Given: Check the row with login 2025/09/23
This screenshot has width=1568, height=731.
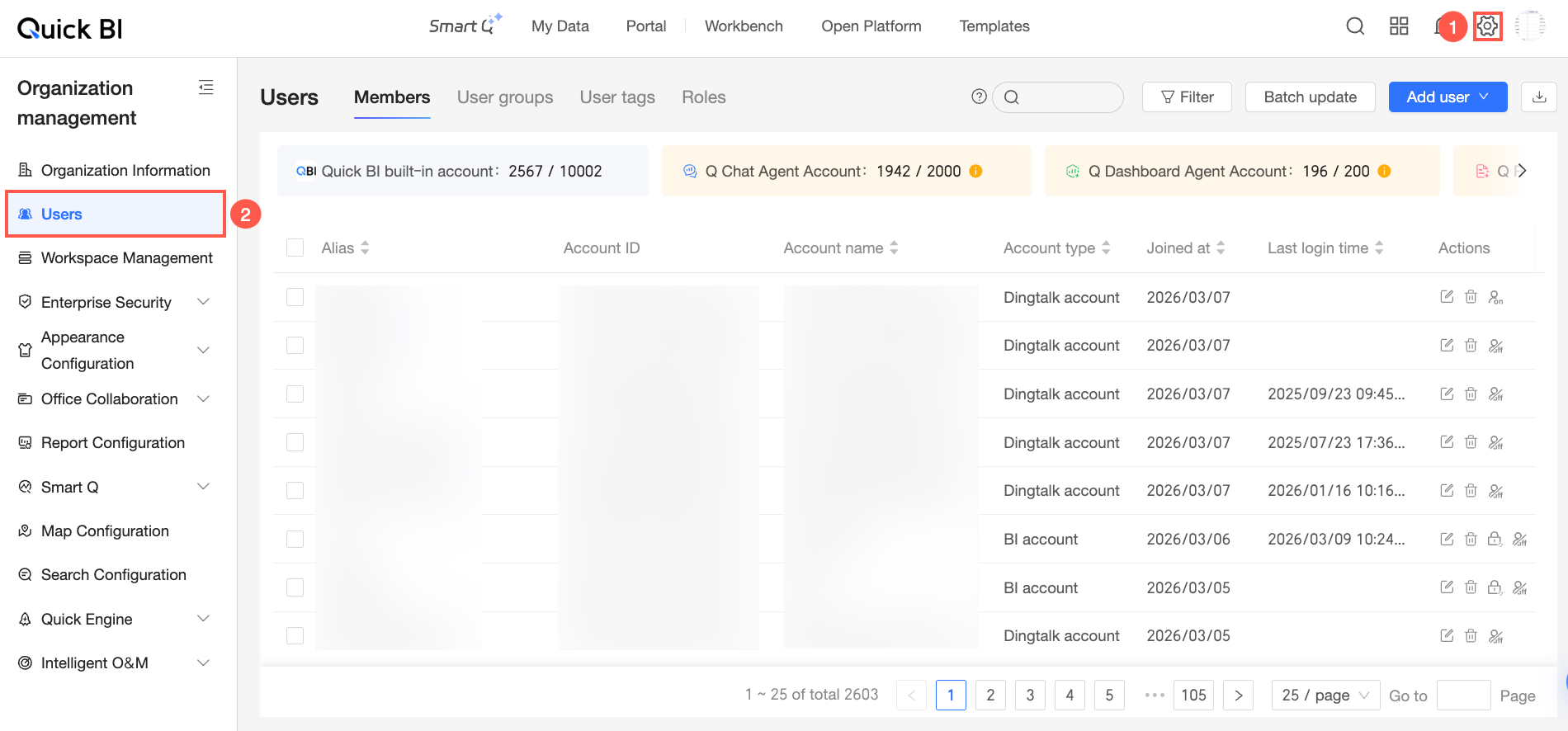Looking at the screenshot, I should pos(295,394).
